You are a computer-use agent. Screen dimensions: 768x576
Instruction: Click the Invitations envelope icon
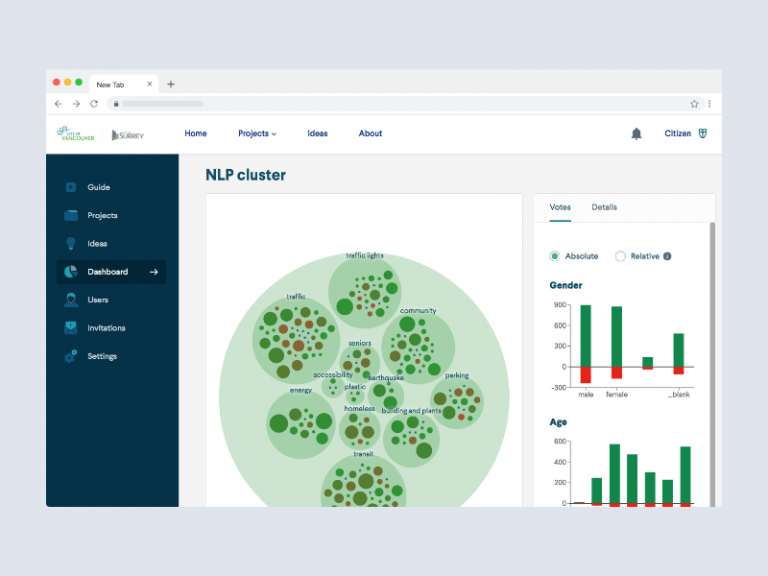click(x=70, y=328)
